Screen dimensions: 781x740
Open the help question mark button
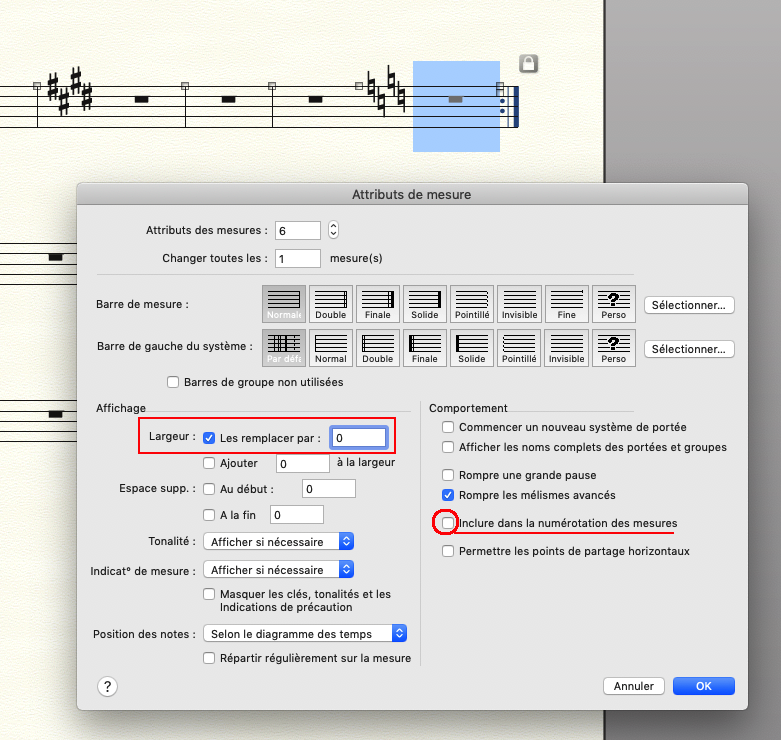click(x=108, y=686)
